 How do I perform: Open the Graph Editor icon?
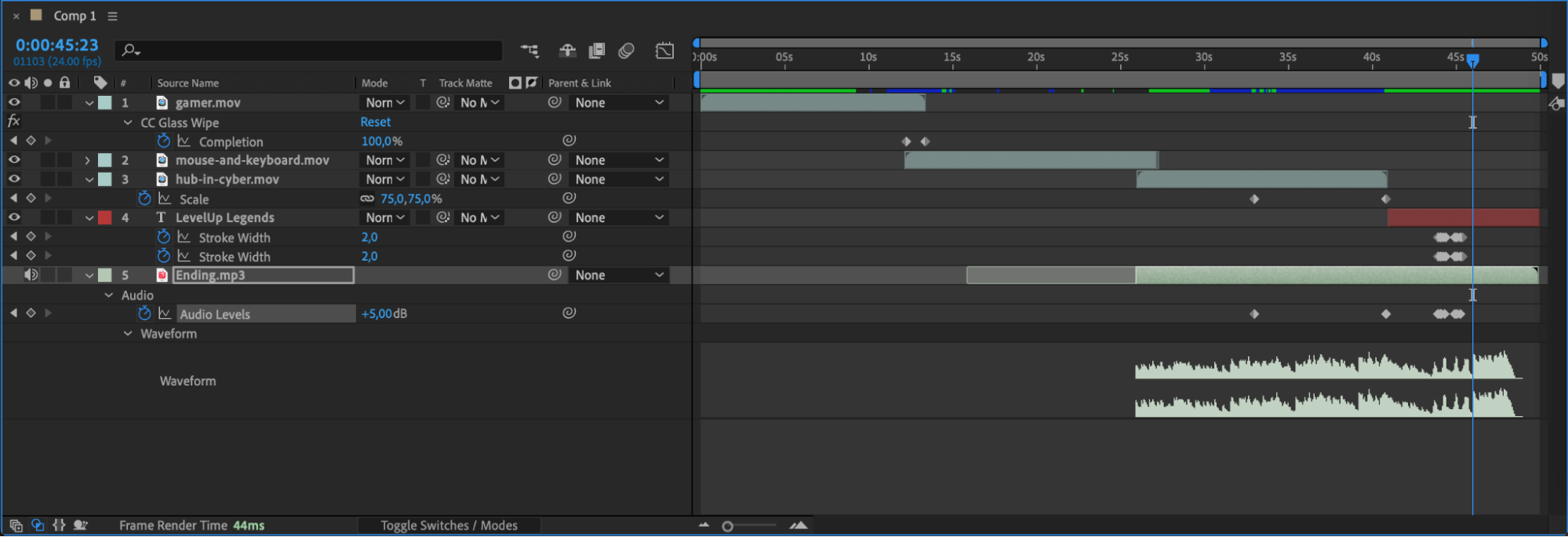[665, 51]
